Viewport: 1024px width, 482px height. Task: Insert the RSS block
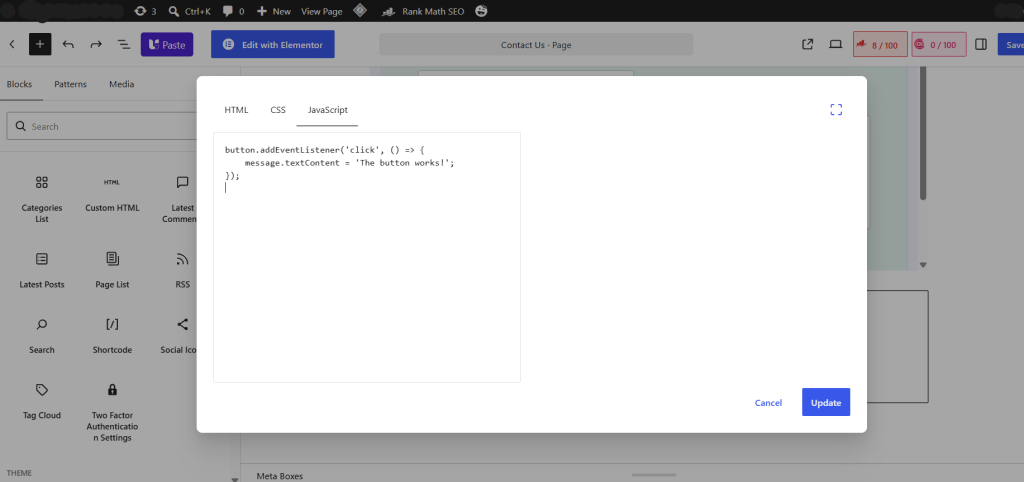pyautogui.click(x=182, y=269)
